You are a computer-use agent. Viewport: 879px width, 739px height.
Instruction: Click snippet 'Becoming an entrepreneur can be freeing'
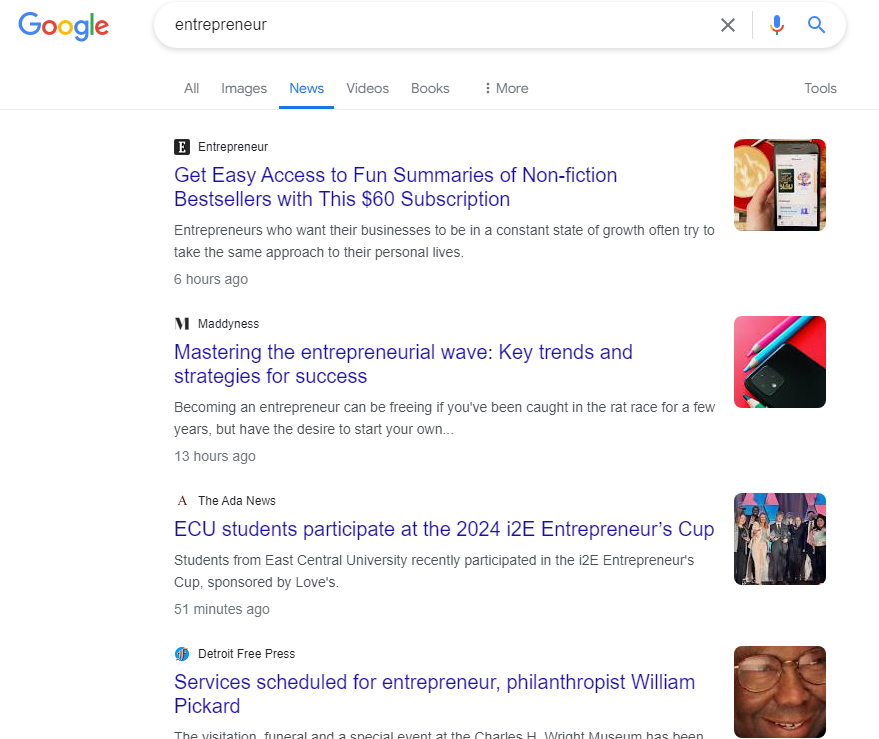coord(444,418)
